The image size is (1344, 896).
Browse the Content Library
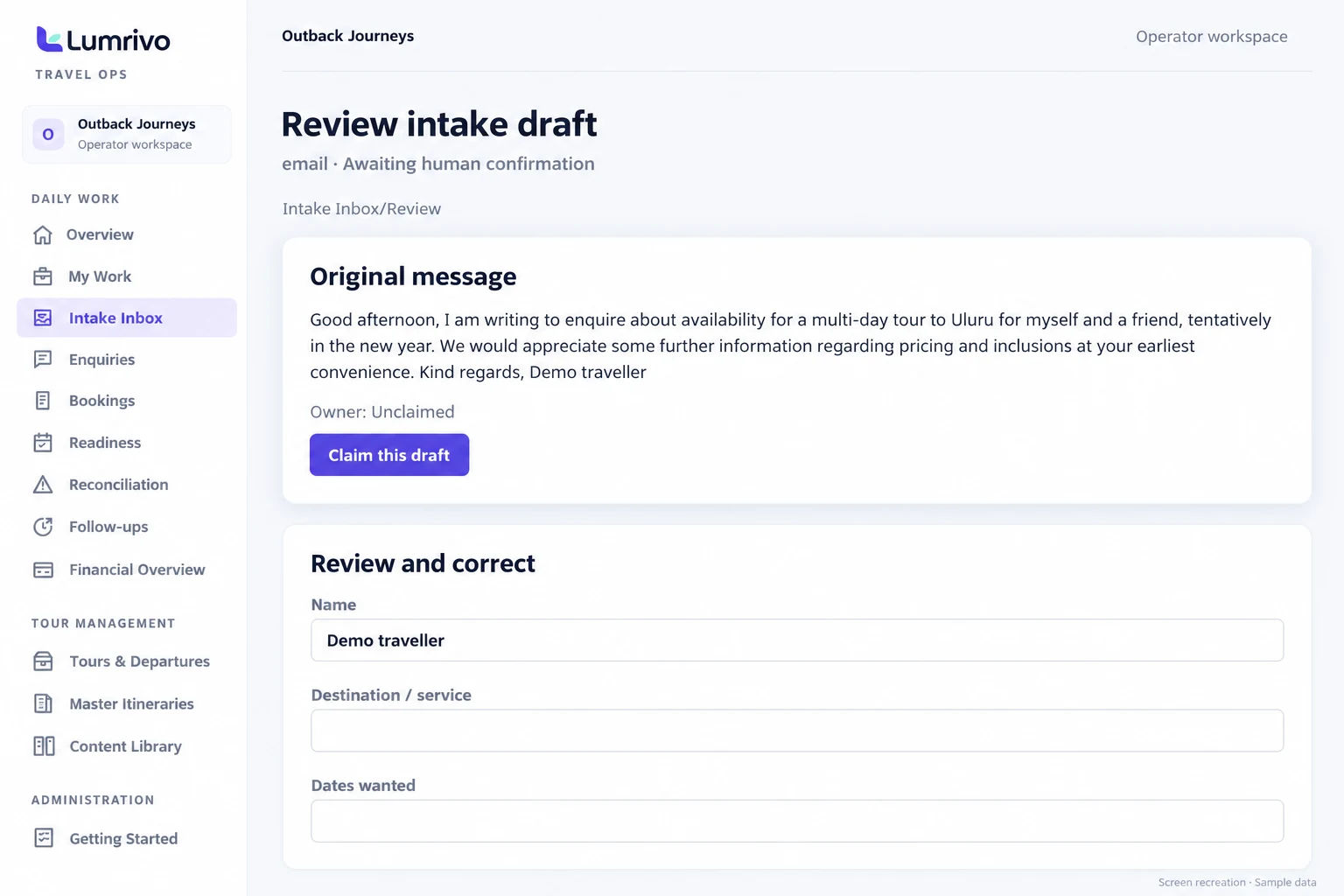click(x=127, y=746)
